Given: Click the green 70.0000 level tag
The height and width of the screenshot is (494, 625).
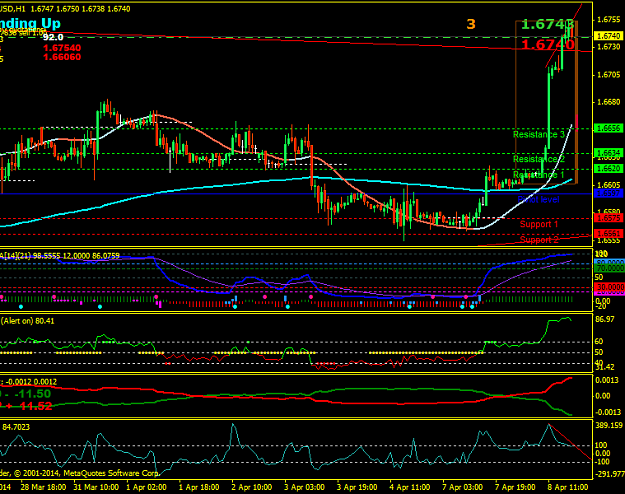Looking at the screenshot, I should [609, 269].
